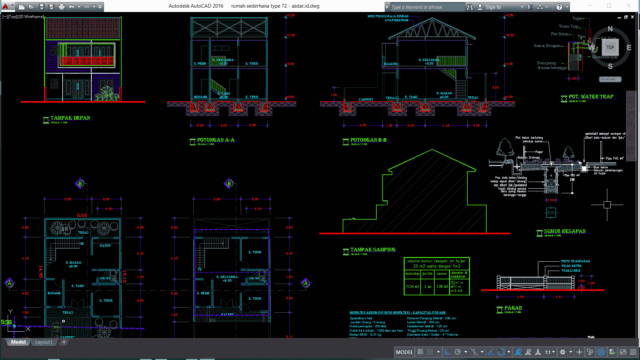Click the MODEL space button
Viewport: 640px width, 360px height.
pyautogui.click(x=404, y=352)
